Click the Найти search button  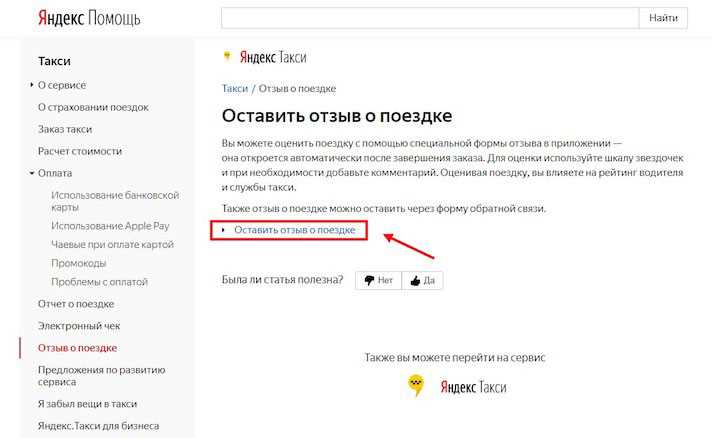click(663, 18)
